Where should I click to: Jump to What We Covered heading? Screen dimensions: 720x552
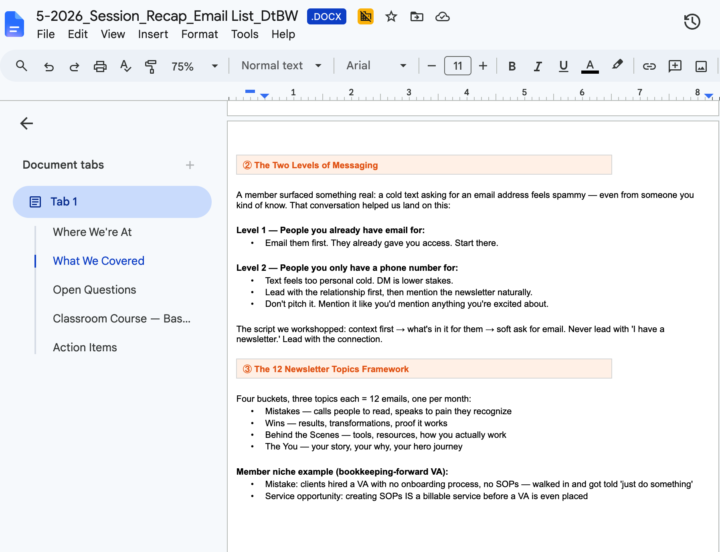coord(98,261)
